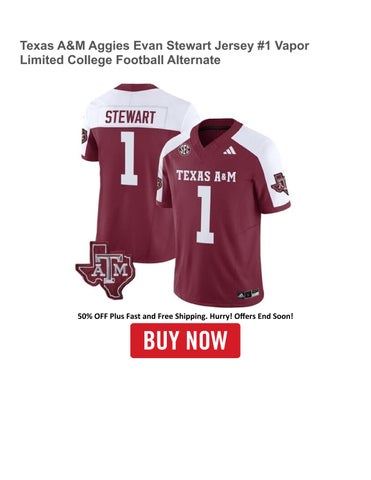Click the SEC patch on front jersey
The height and width of the screenshot is (480, 371).
tap(183, 151)
